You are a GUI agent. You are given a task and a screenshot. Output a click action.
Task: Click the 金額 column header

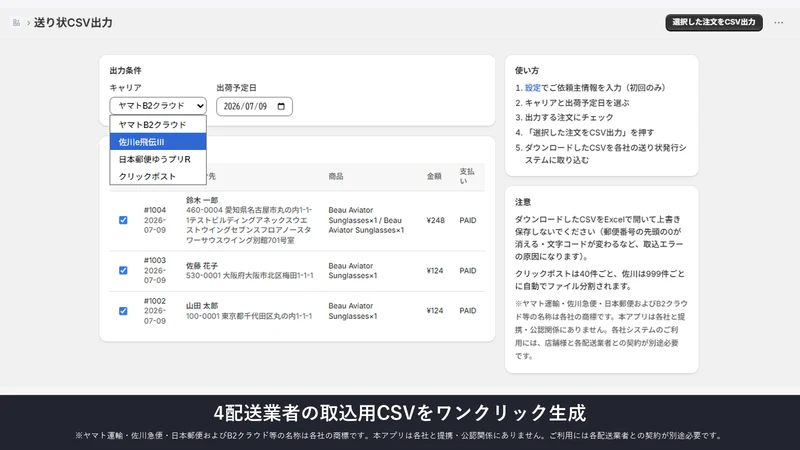click(434, 176)
